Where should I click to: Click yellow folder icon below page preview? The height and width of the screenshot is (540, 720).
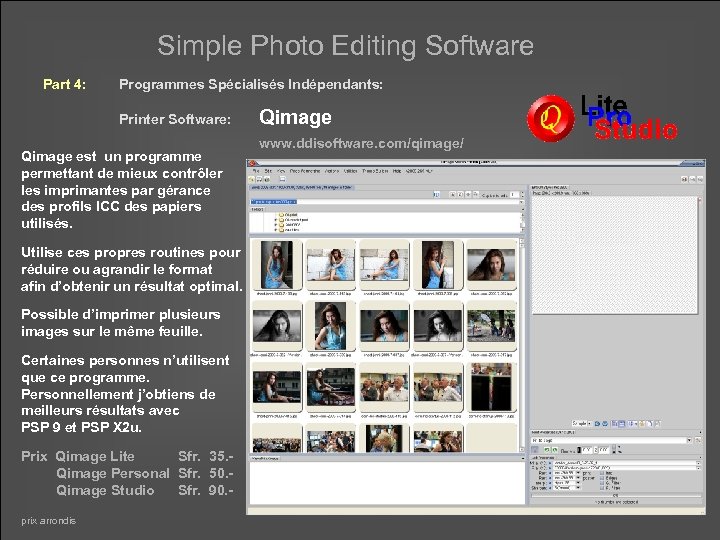642,423
